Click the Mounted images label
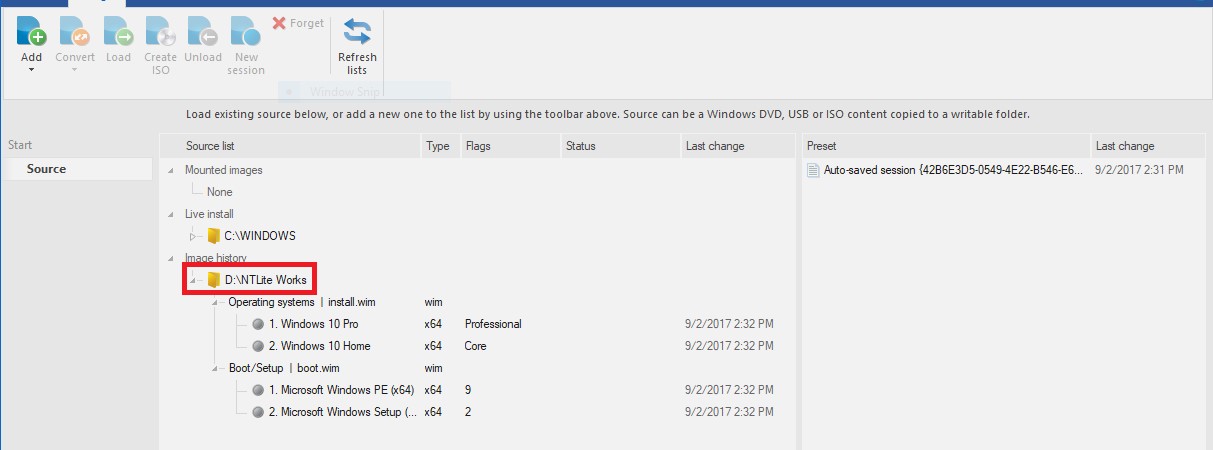 (223, 170)
